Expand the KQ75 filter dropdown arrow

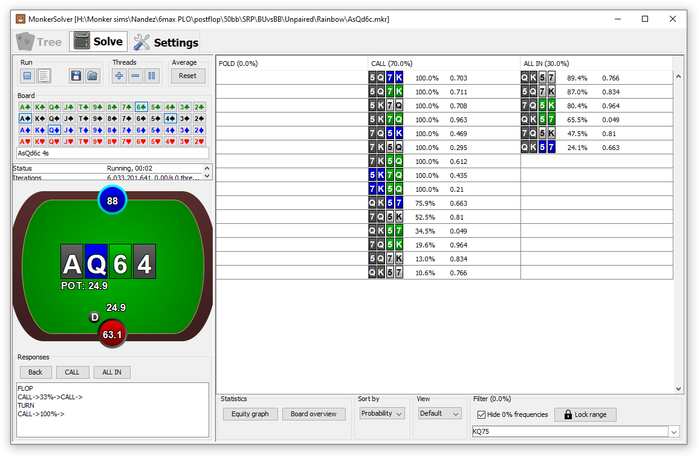(674, 432)
